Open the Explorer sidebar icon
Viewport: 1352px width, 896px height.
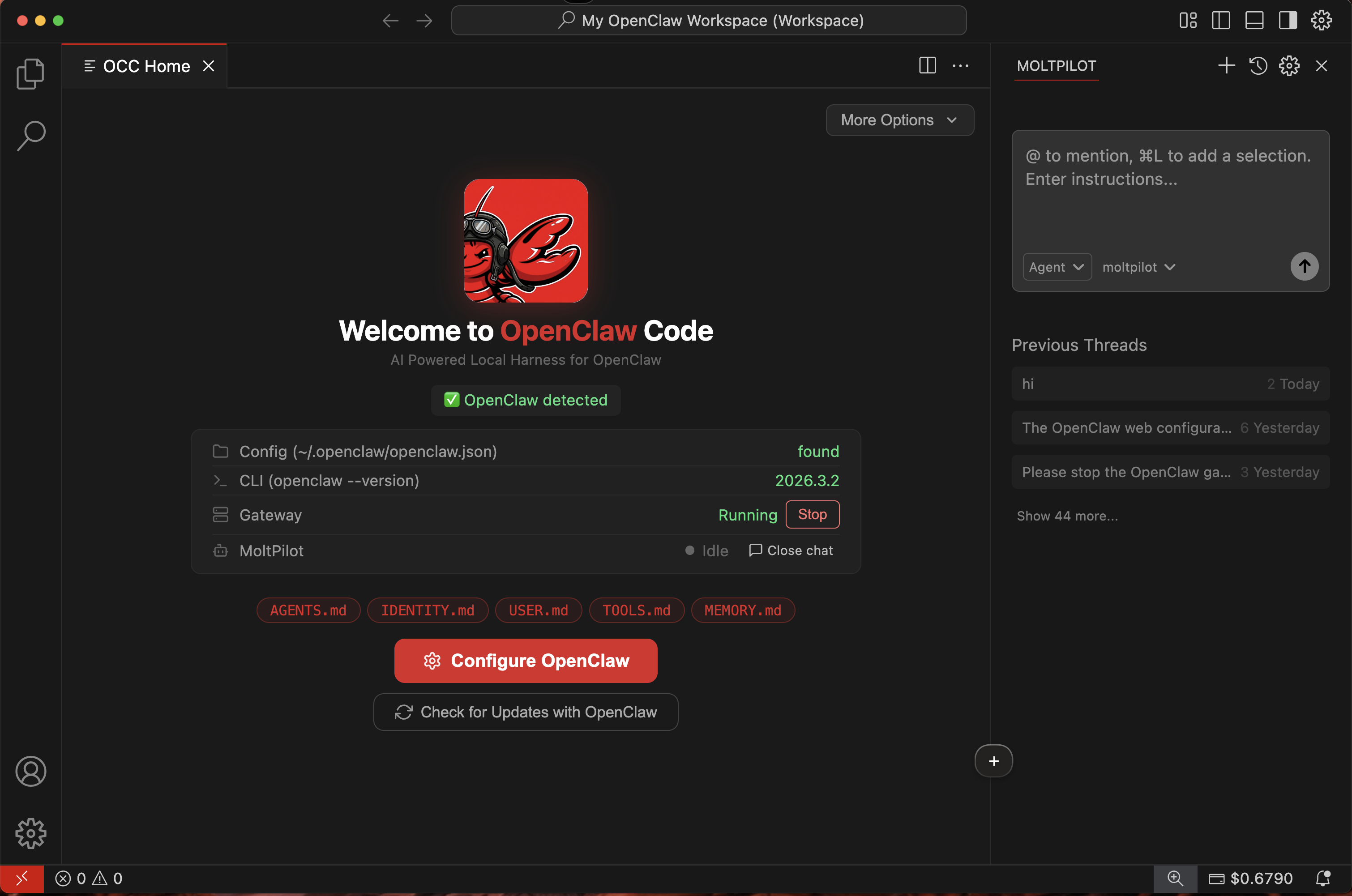coord(31,74)
